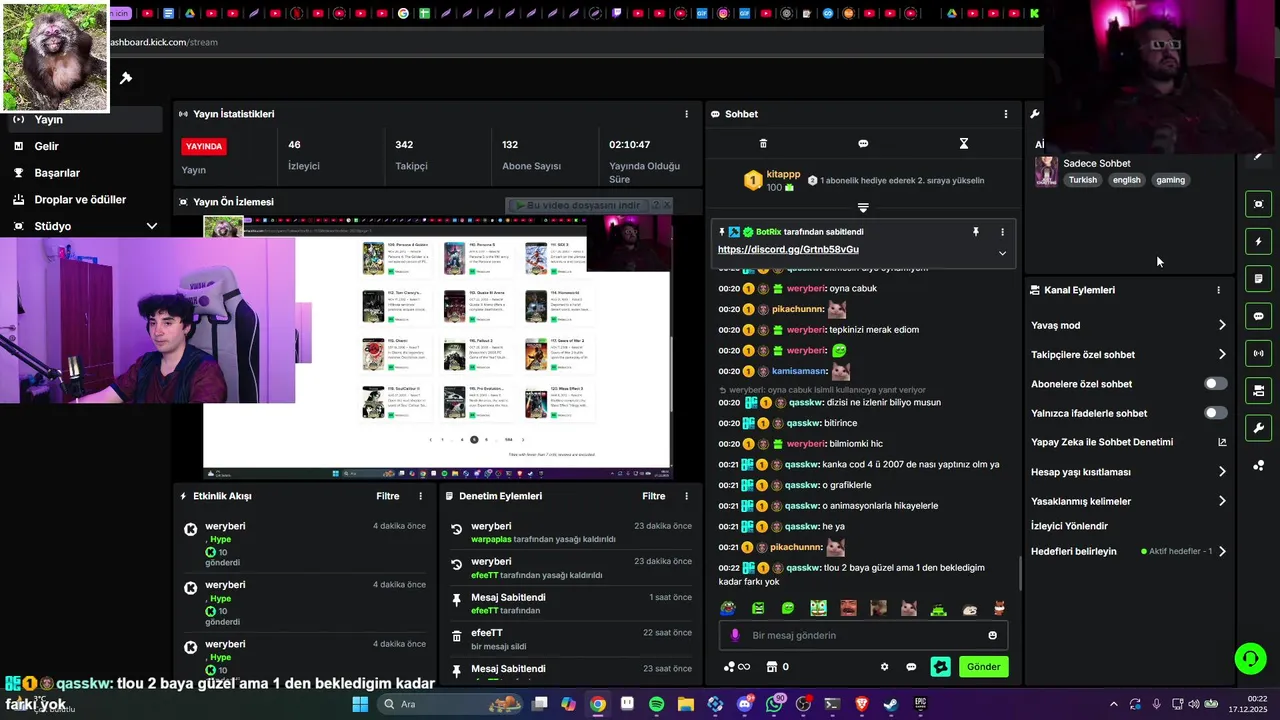Click the Windows Start button
The height and width of the screenshot is (720, 1280).
[360, 704]
